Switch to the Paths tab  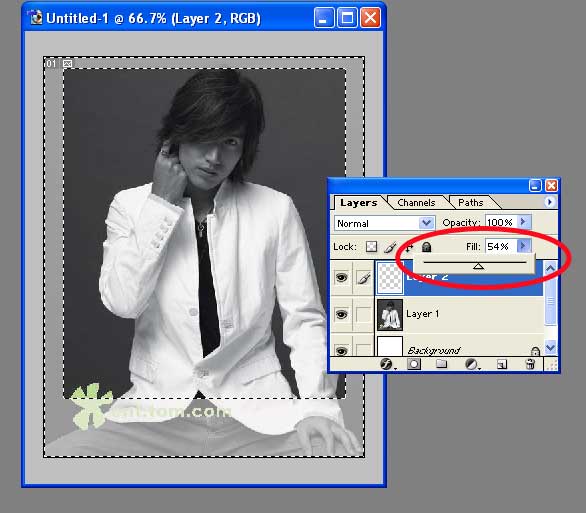coord(471,203)
